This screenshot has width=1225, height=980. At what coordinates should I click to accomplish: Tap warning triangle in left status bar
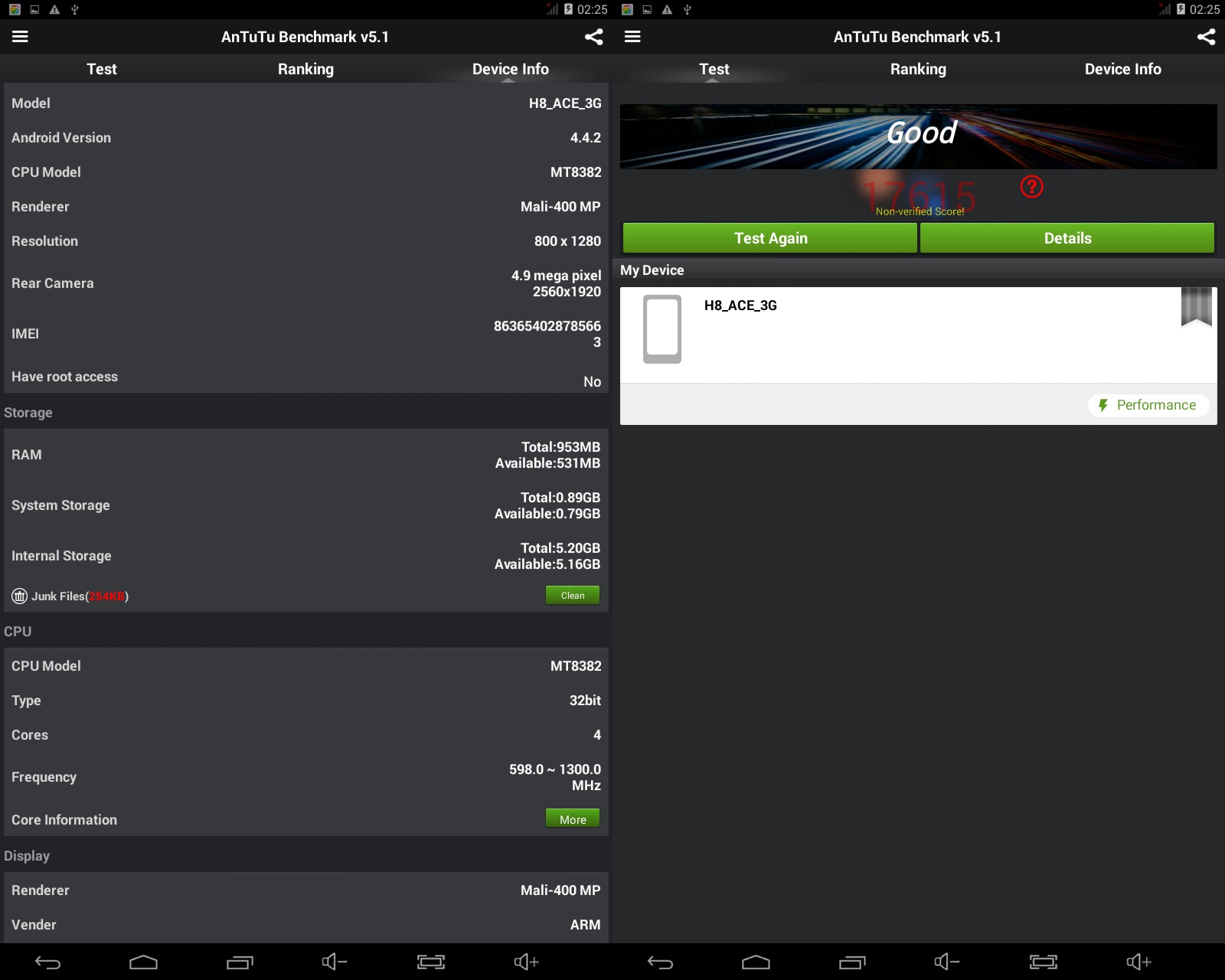pos(54,9)
